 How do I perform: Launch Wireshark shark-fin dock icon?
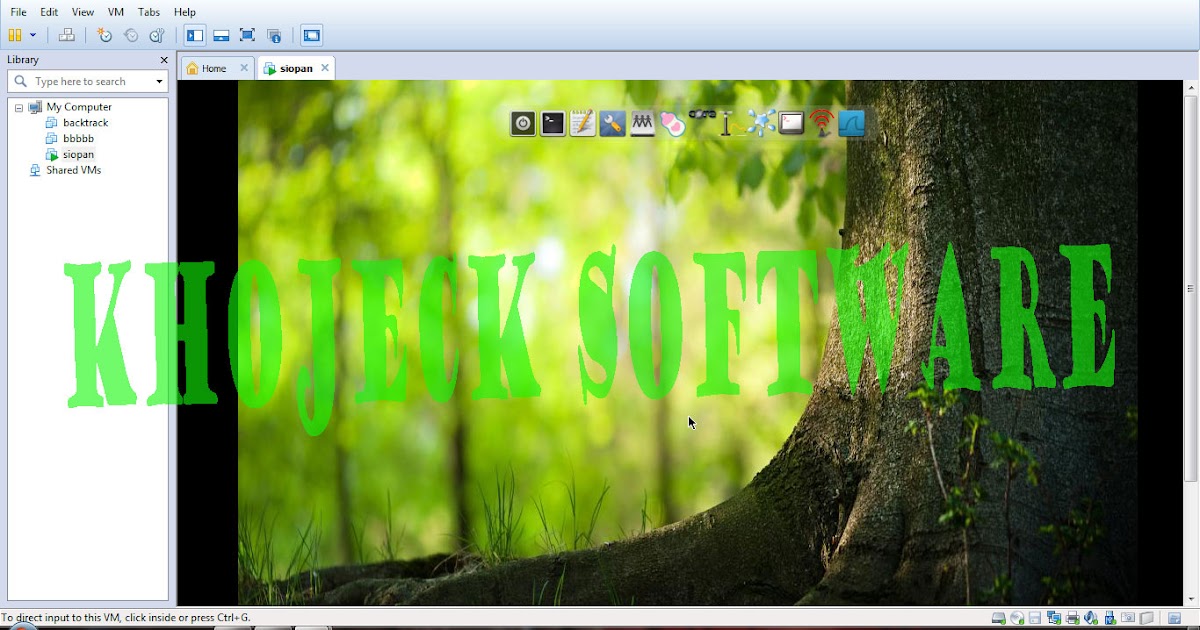[x=852, y=123]
